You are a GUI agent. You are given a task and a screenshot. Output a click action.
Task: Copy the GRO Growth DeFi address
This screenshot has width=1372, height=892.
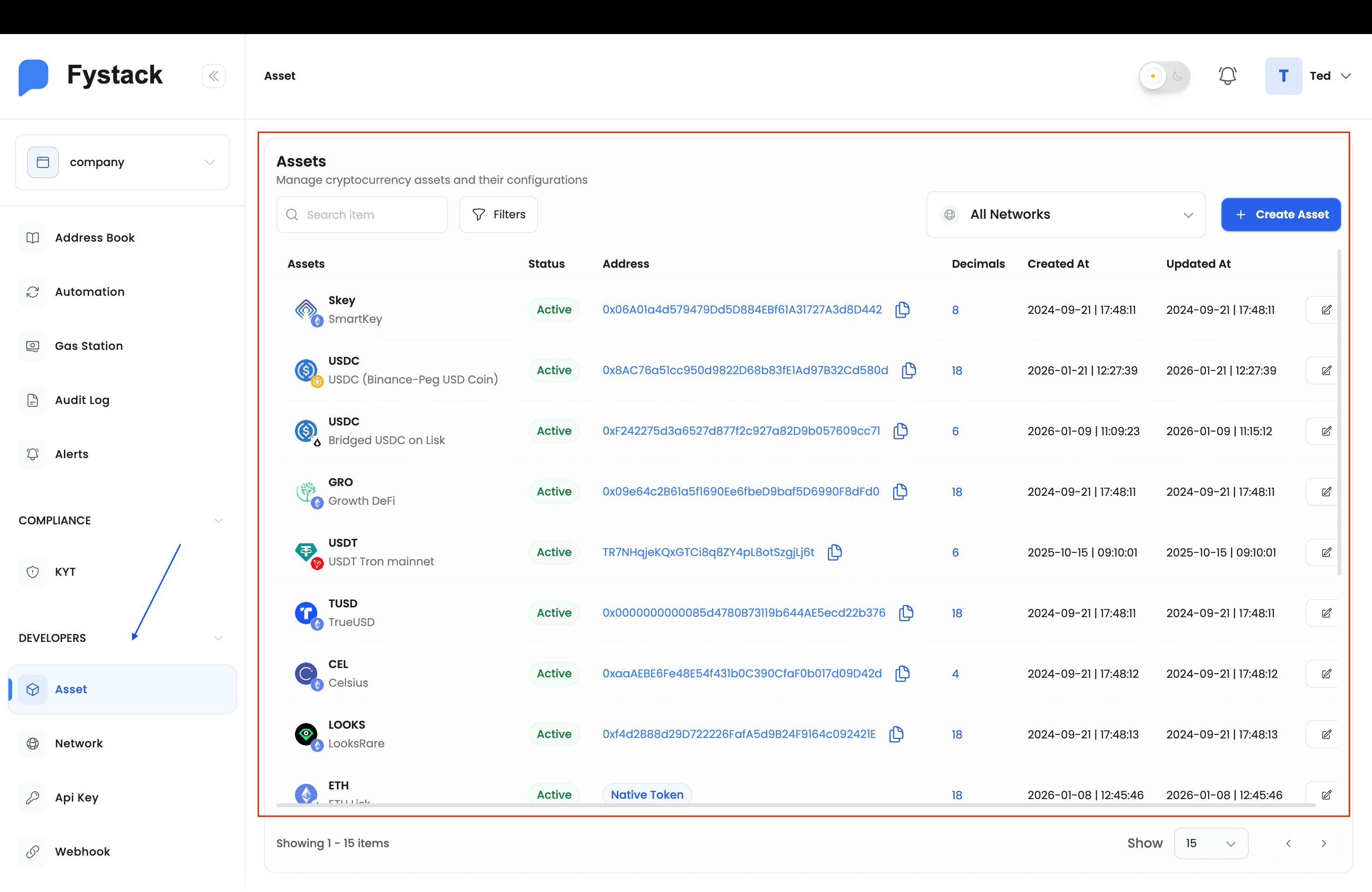(x=900, y=492)
